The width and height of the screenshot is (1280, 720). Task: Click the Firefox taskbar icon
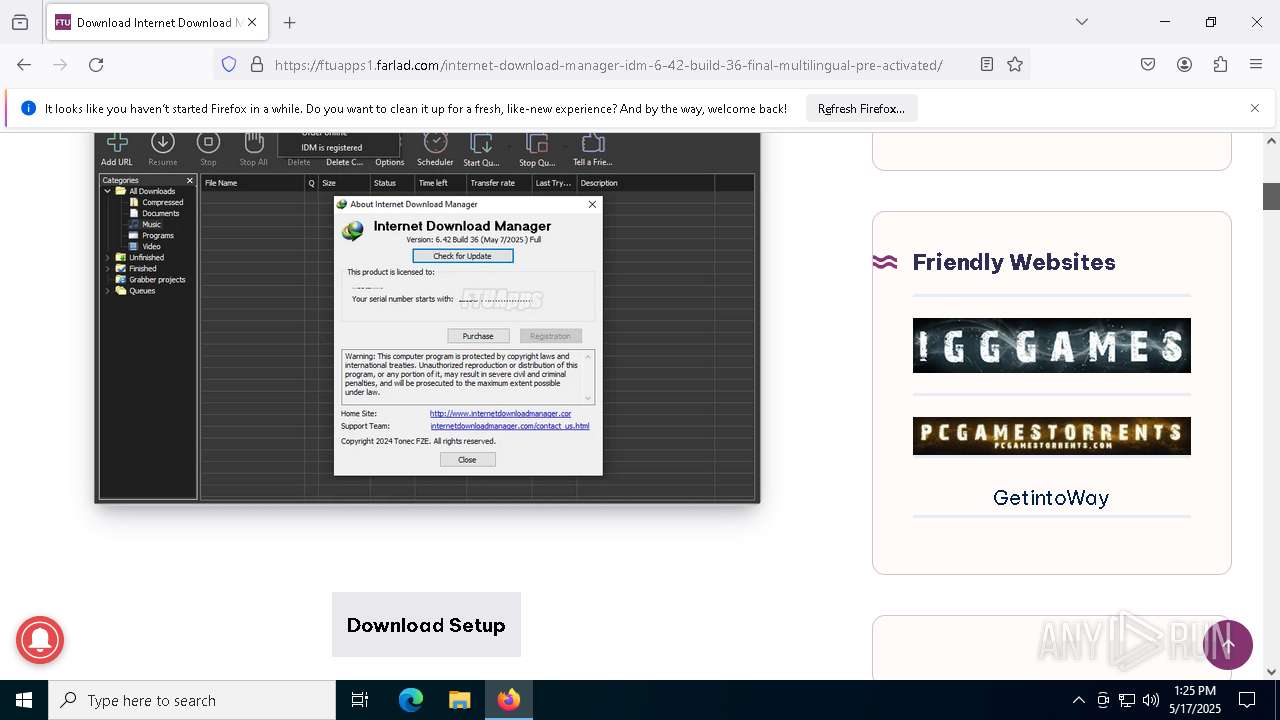click(508, 700)
